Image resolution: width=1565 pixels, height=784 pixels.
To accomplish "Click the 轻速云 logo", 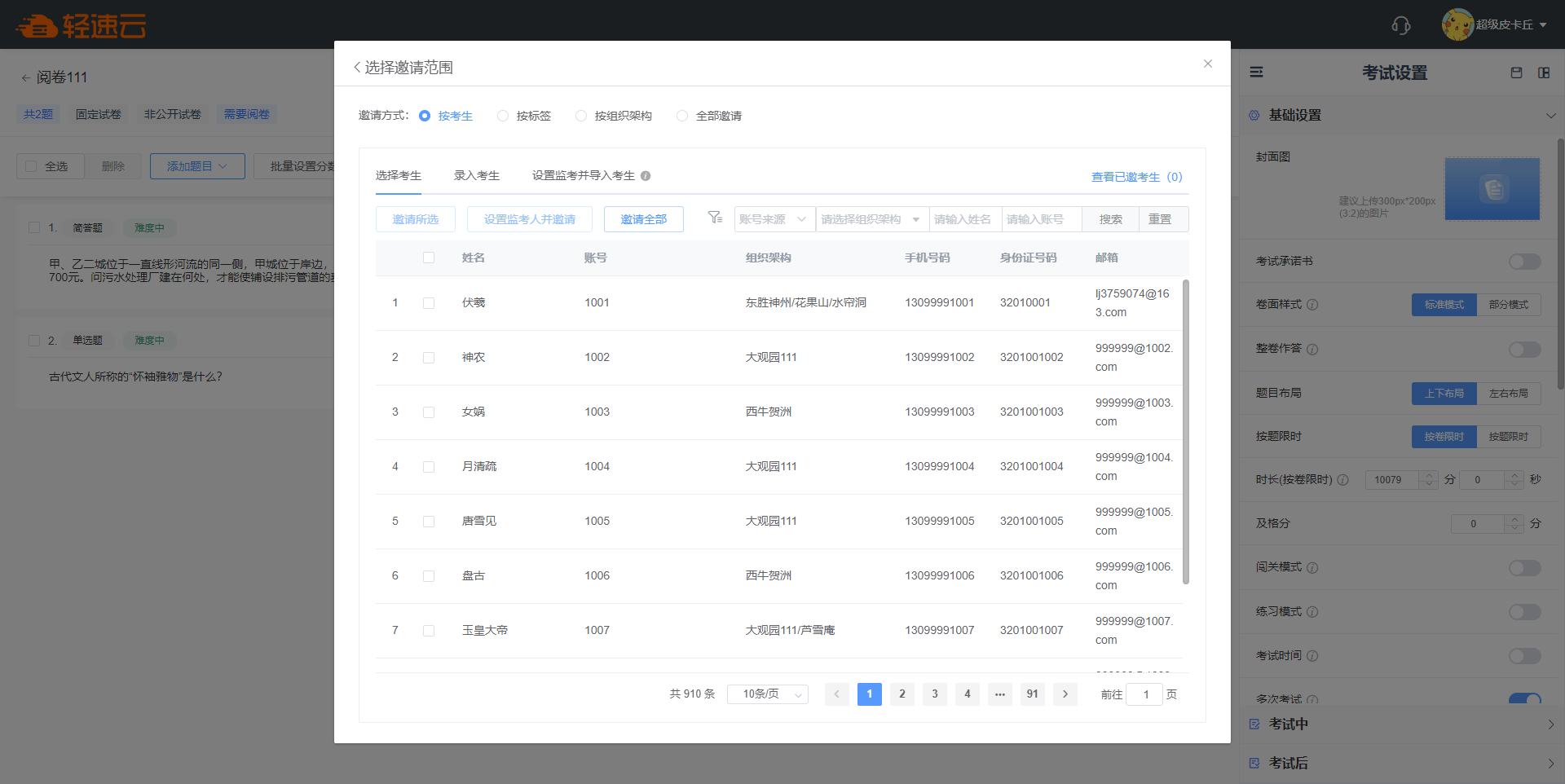I will 80,25.
